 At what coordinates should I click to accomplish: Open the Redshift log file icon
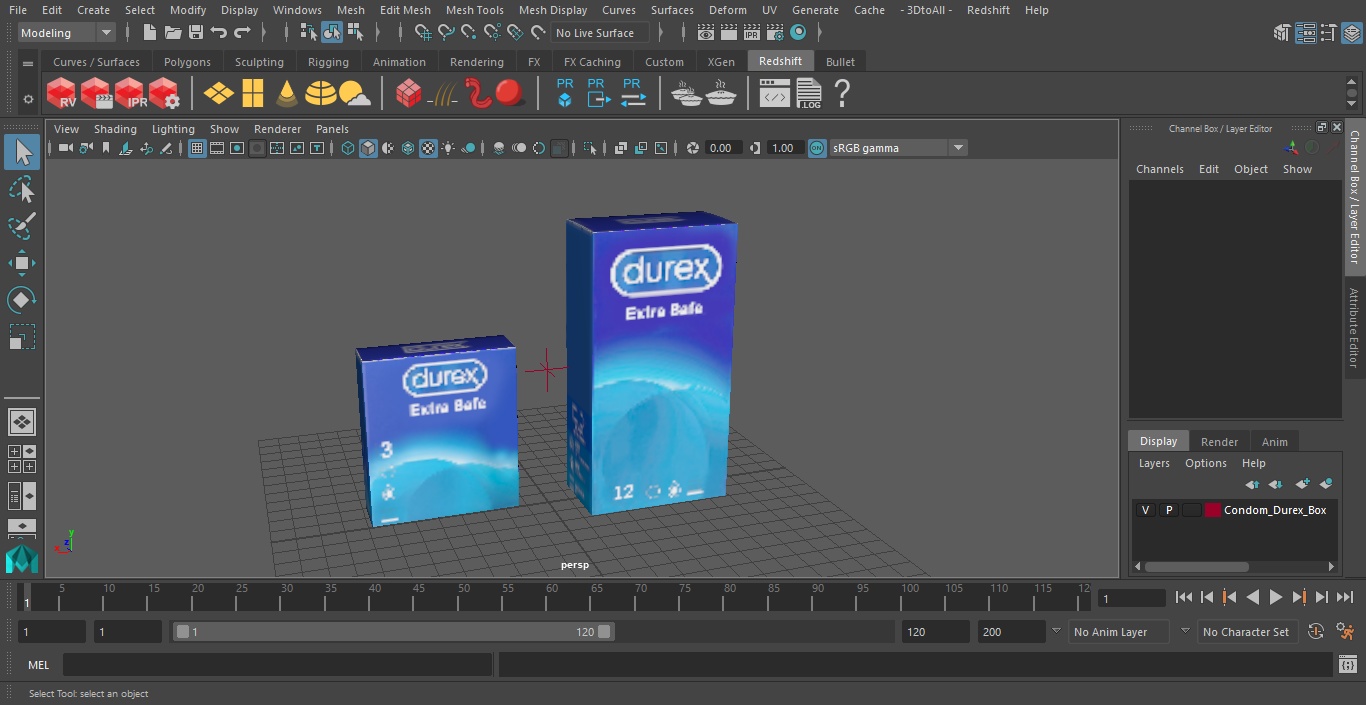coord(809,94)
